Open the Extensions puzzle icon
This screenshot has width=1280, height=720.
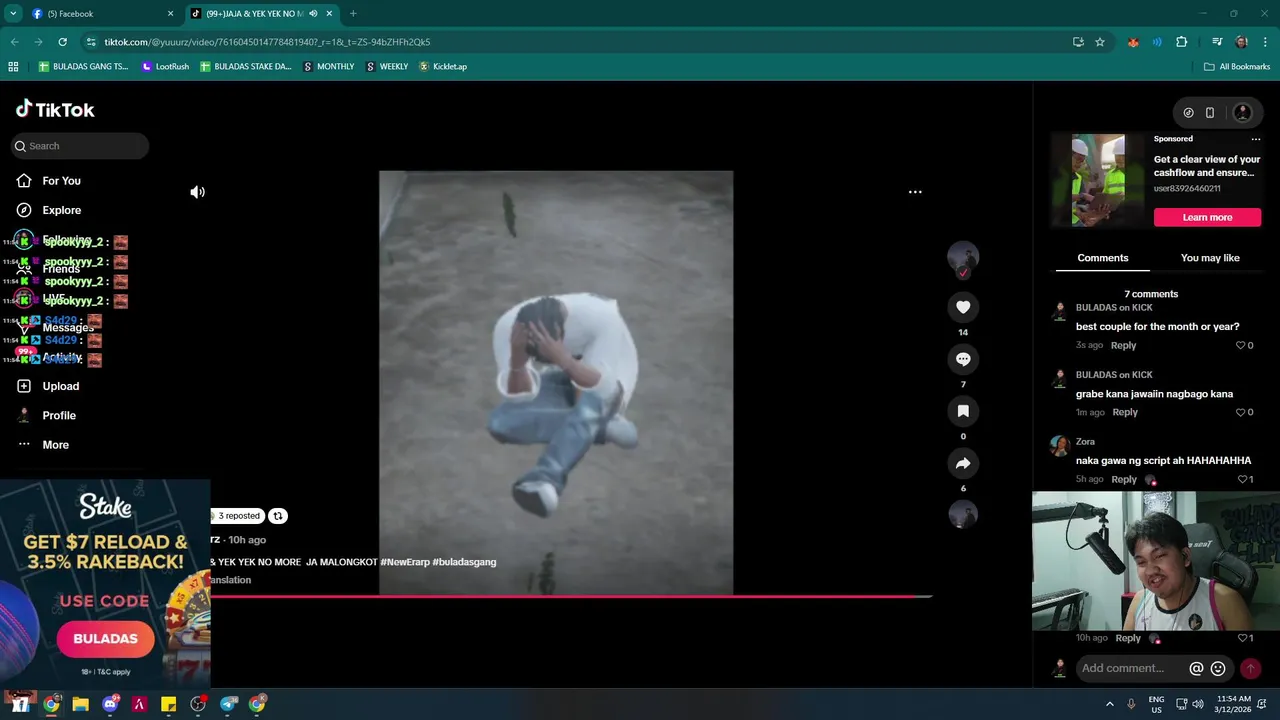click(1181, 42)
